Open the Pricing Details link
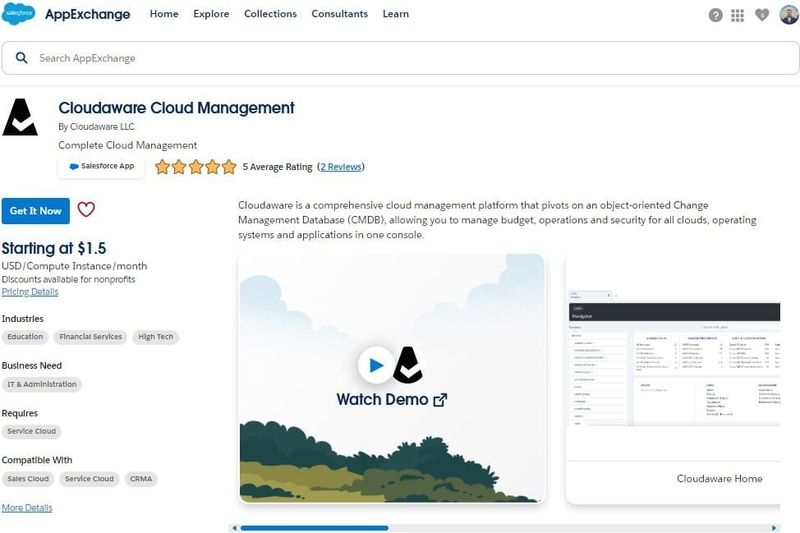This screenshot has width=800, height=533. tap(30, 292)
